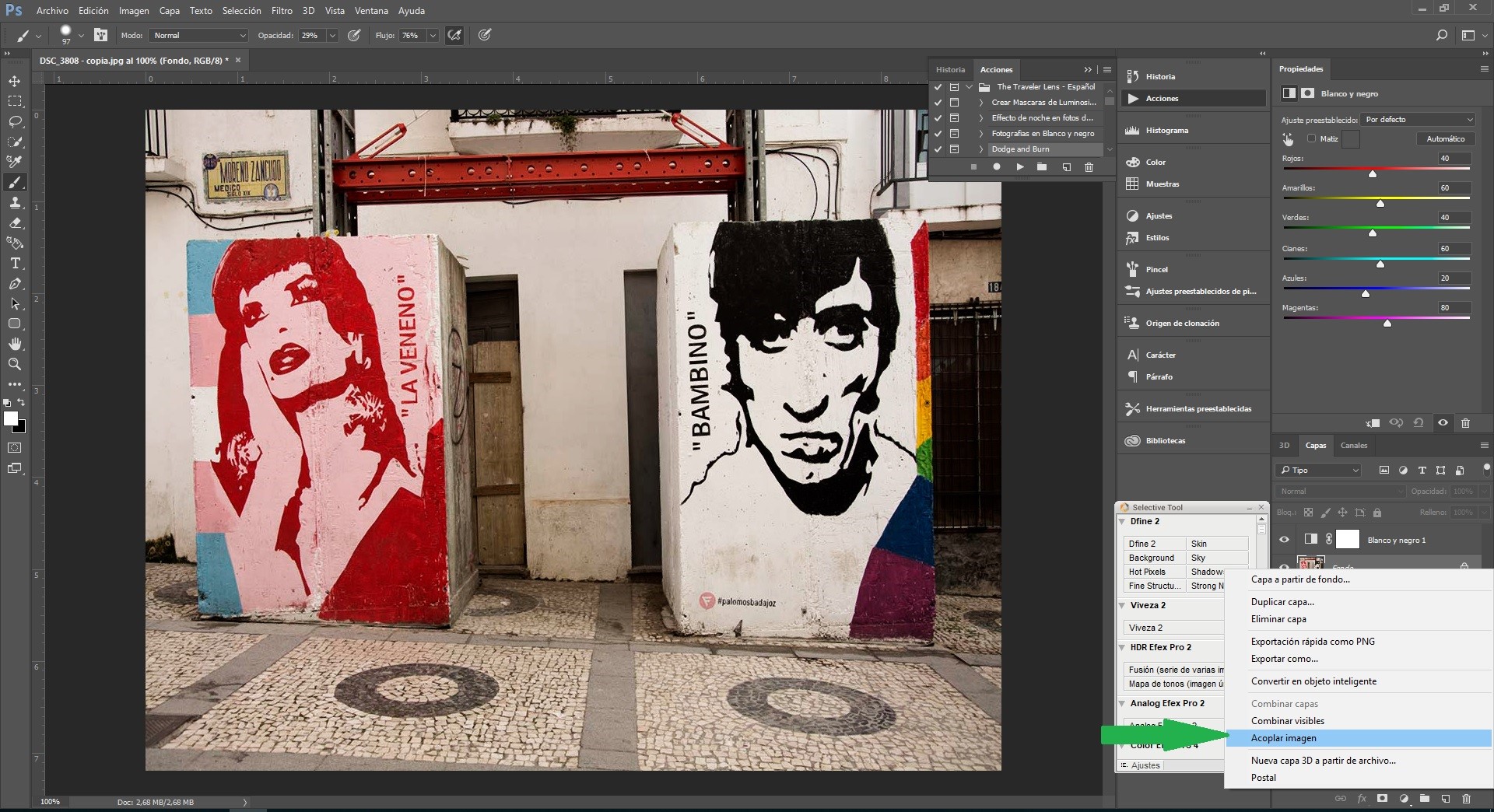This screenshot has height=812, width=1494.
Task: Click the Sky button in Selective Tool
Action: pyautogui.click(x=1217, y=558)
